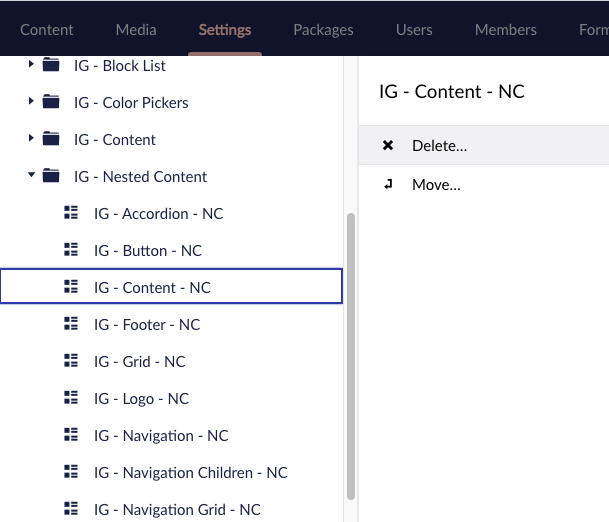Select IG - Color Pickers folder label
The height and width of the screenshot is (522, 609).
coord(131,103)
